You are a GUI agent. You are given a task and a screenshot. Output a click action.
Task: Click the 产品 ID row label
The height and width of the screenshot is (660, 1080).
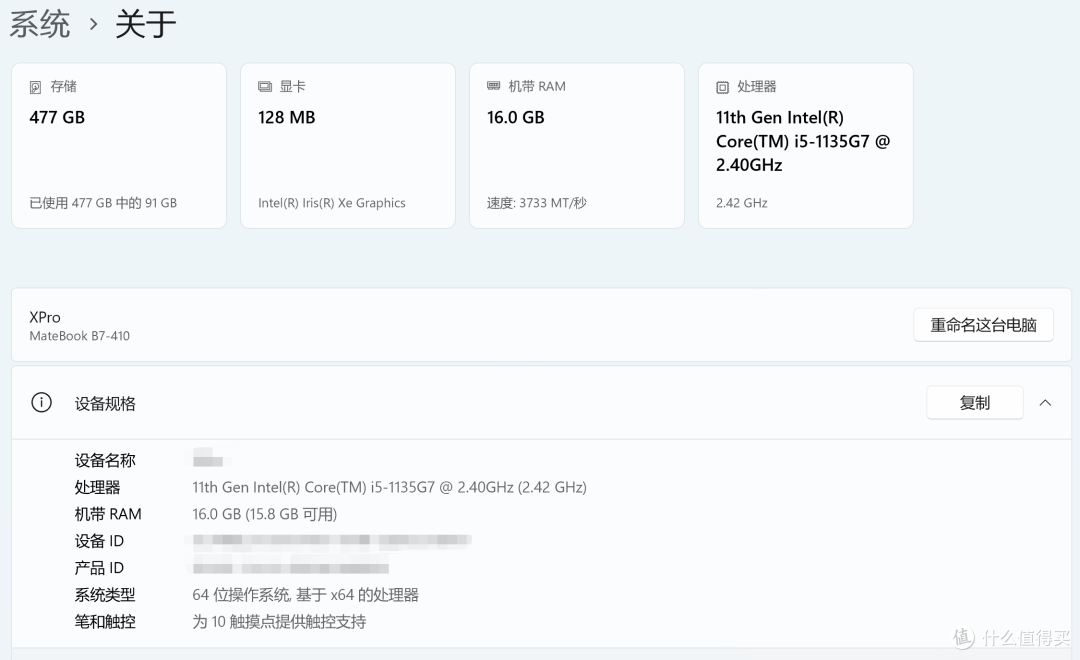(x=99, y=568)
